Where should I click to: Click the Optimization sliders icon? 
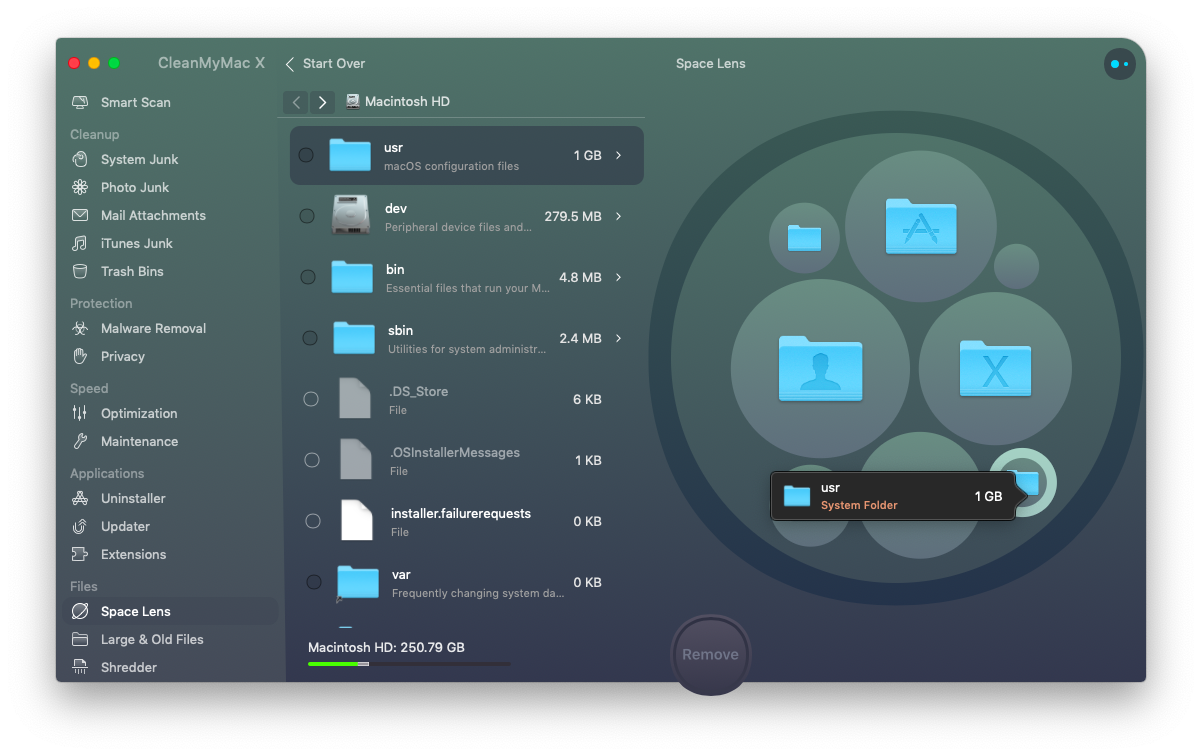[x=80, y=413]
